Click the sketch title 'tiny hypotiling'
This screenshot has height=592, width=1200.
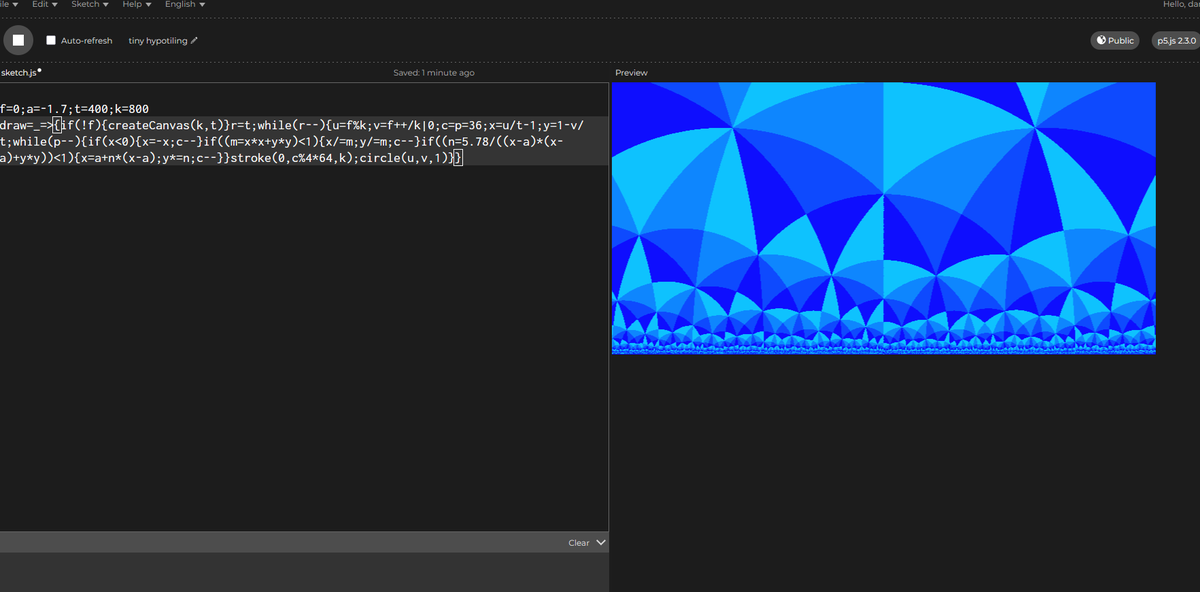157,41
